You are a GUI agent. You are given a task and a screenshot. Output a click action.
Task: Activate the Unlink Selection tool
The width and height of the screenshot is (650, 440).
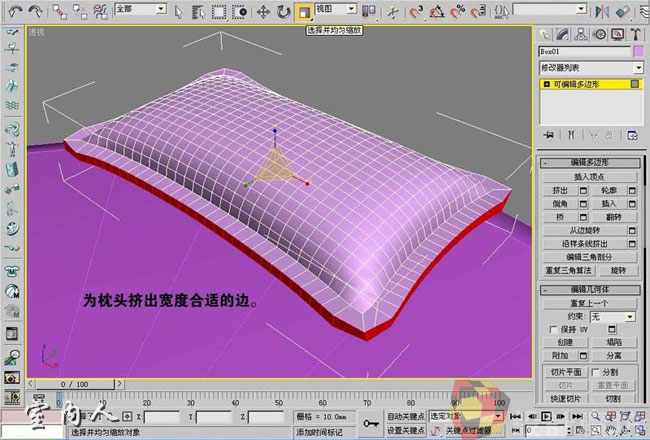[80, 12]
